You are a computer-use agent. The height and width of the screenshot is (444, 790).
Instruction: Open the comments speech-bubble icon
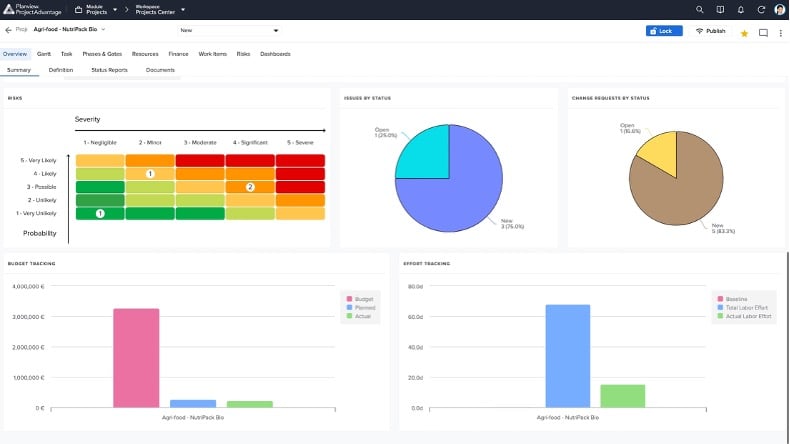(763, 32)
